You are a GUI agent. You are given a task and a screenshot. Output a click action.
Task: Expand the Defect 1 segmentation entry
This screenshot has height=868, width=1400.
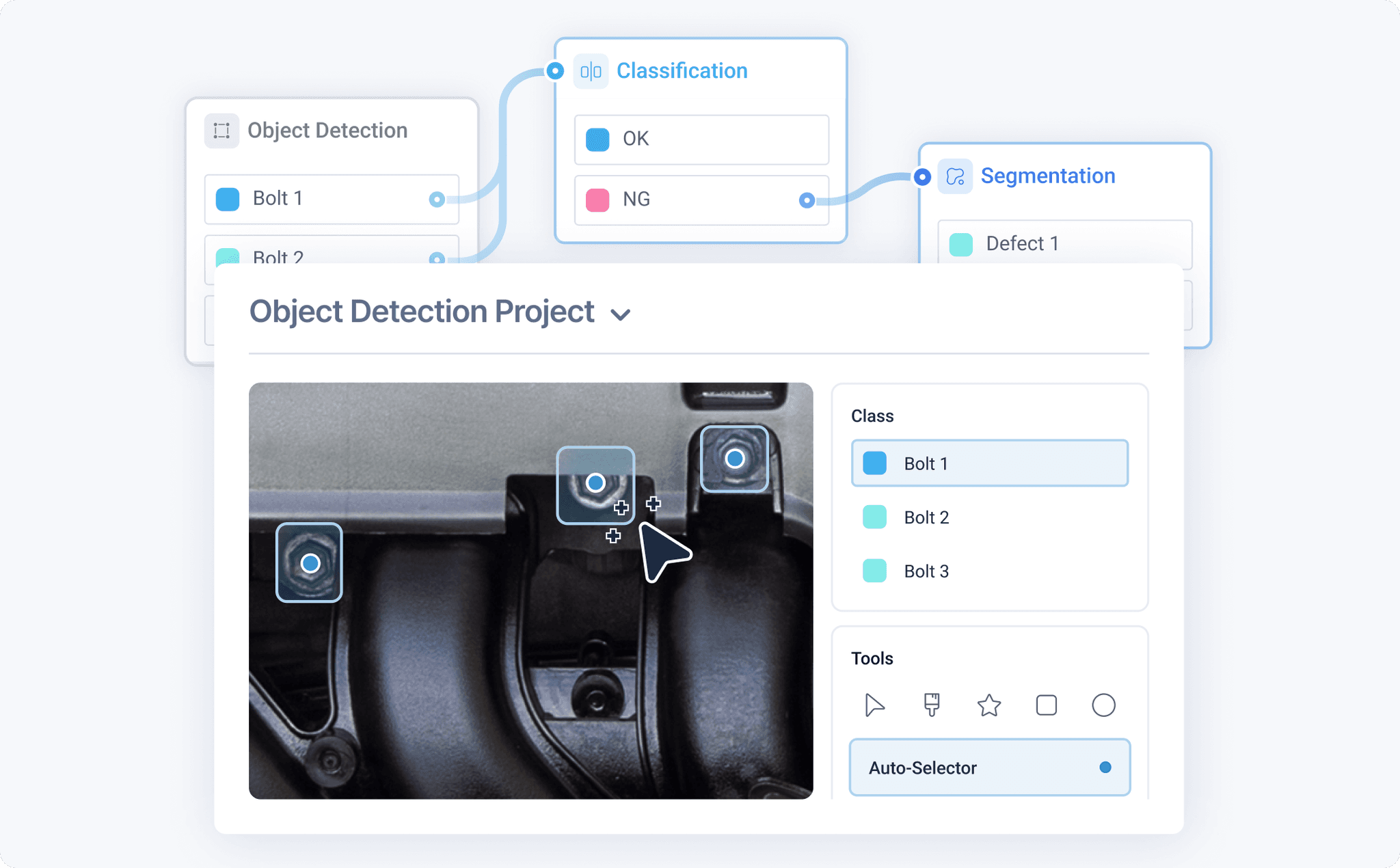click(1021, 243)
